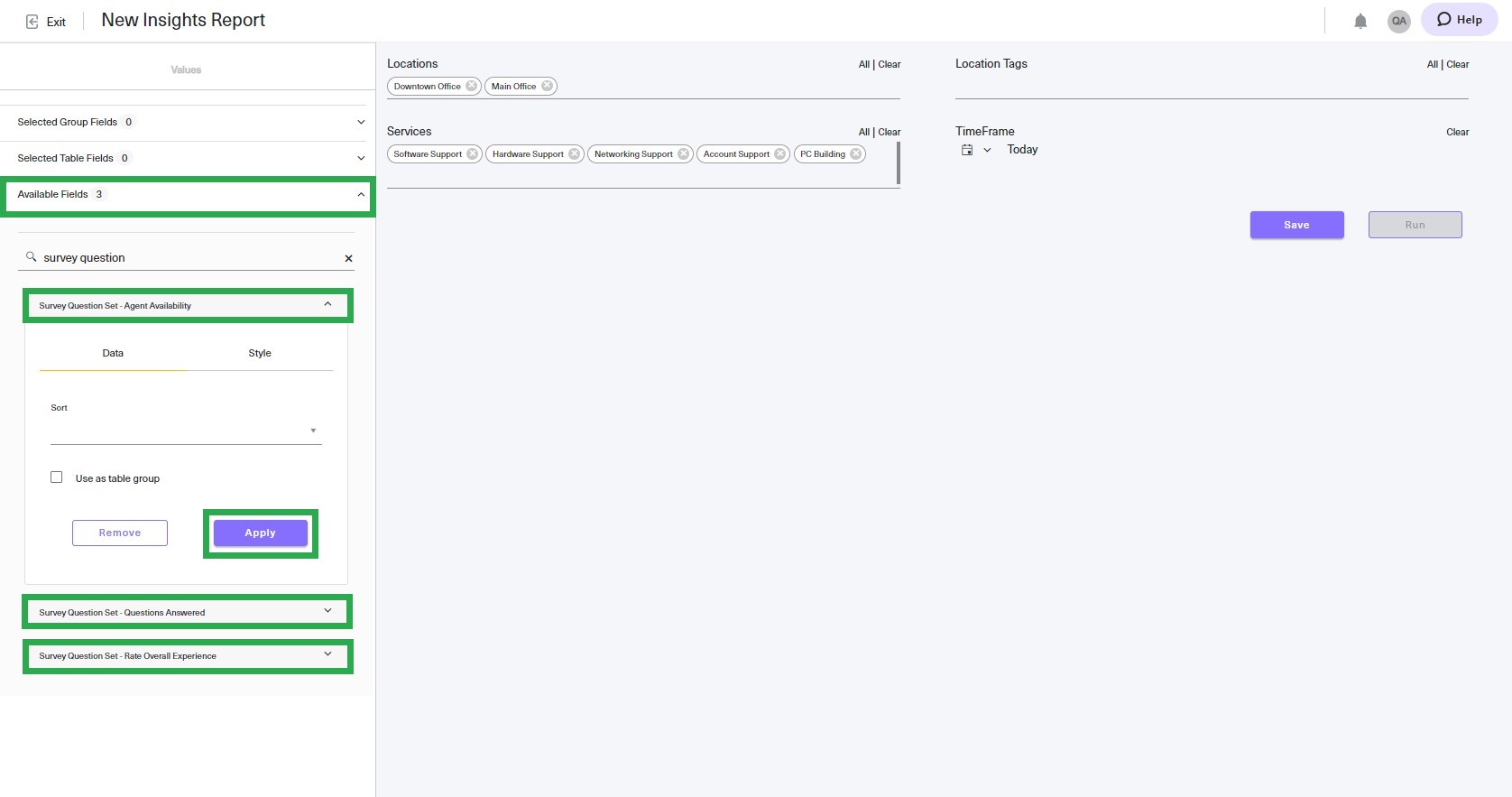The image size is (1512, 797).
Task: Clear Location Tags selection
Action: [1458, 64]
